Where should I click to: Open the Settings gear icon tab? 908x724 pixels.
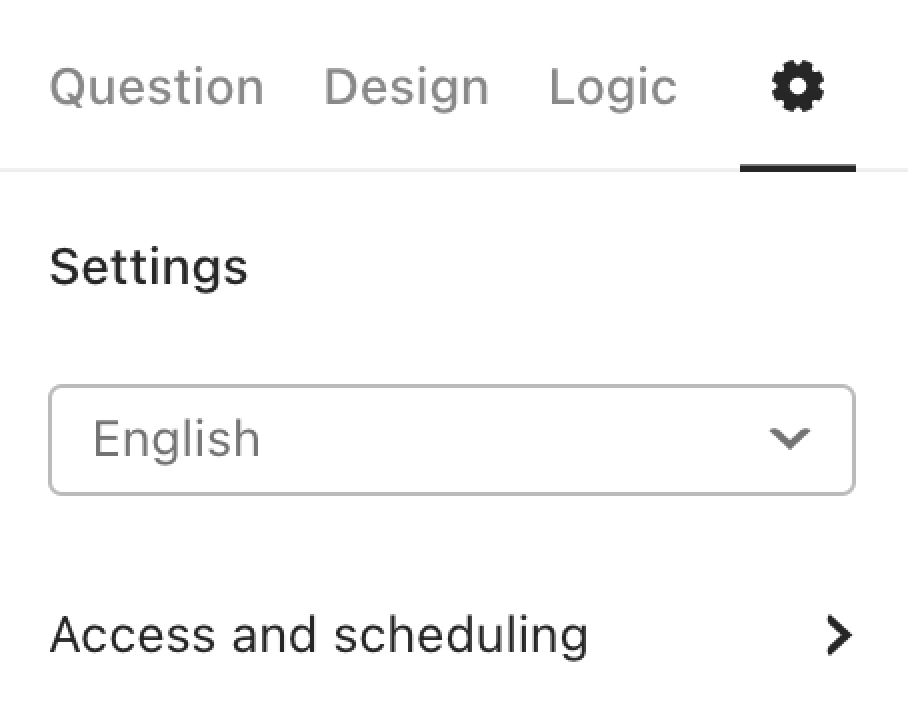(797, 86)
